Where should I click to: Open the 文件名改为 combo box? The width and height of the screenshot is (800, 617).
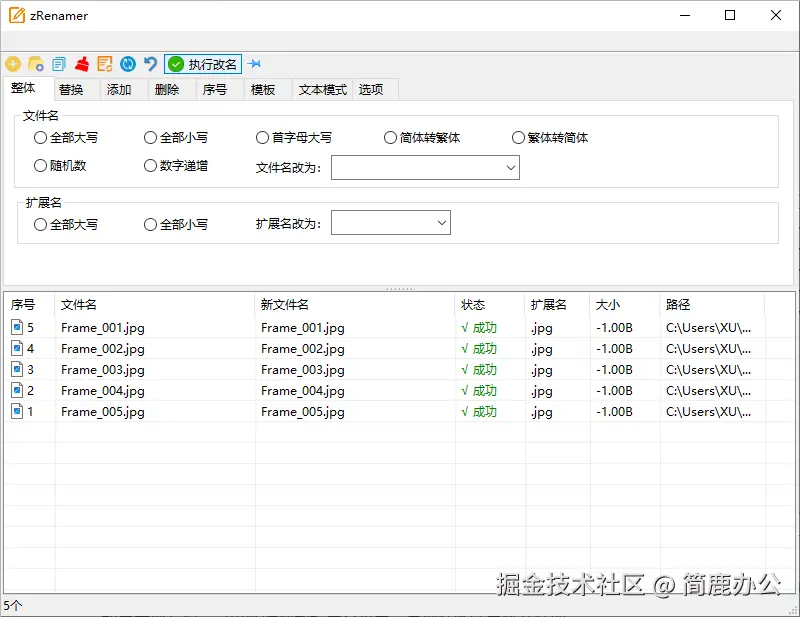pos(425,168)
